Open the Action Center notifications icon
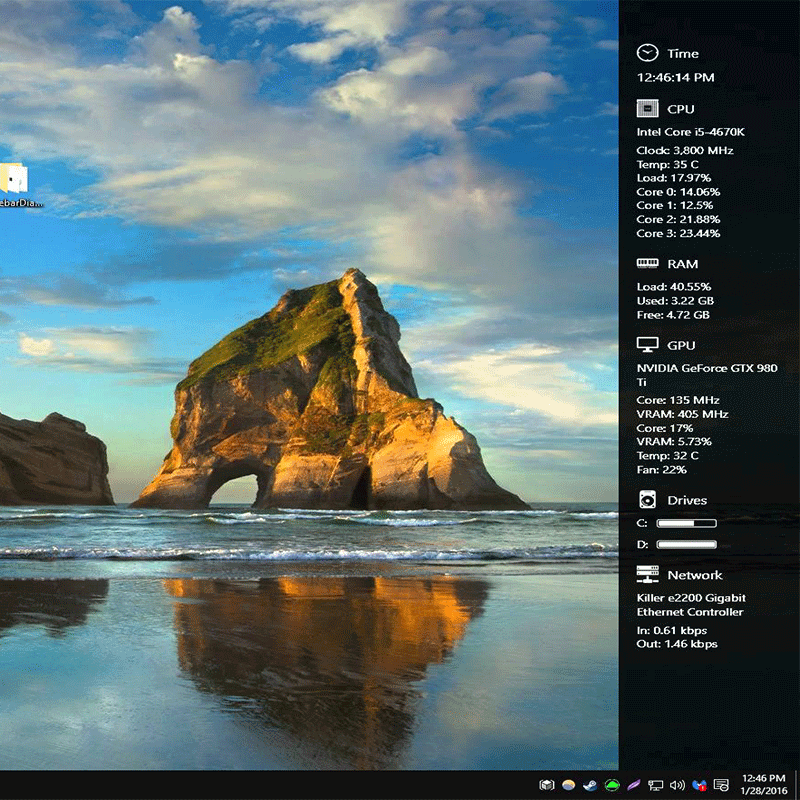Viewport: 800px width, 800px height. pos(721,785)
